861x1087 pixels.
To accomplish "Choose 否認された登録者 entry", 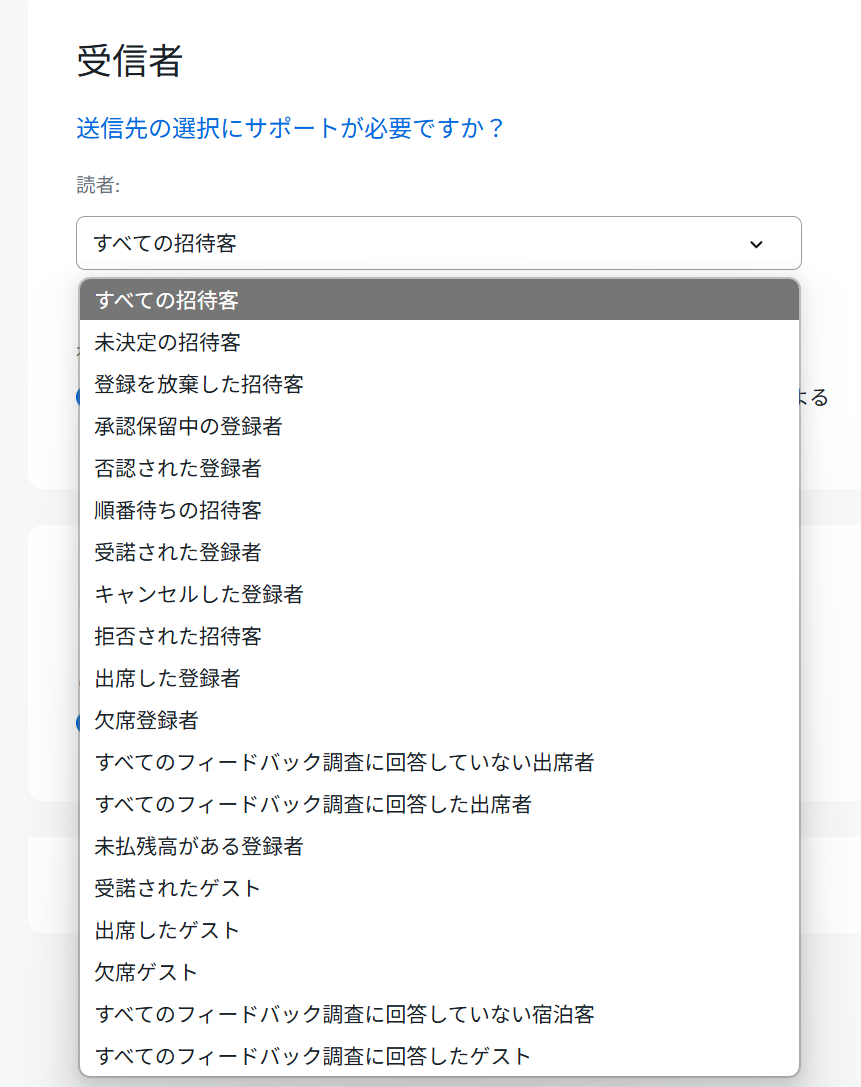I will point(440,469).
